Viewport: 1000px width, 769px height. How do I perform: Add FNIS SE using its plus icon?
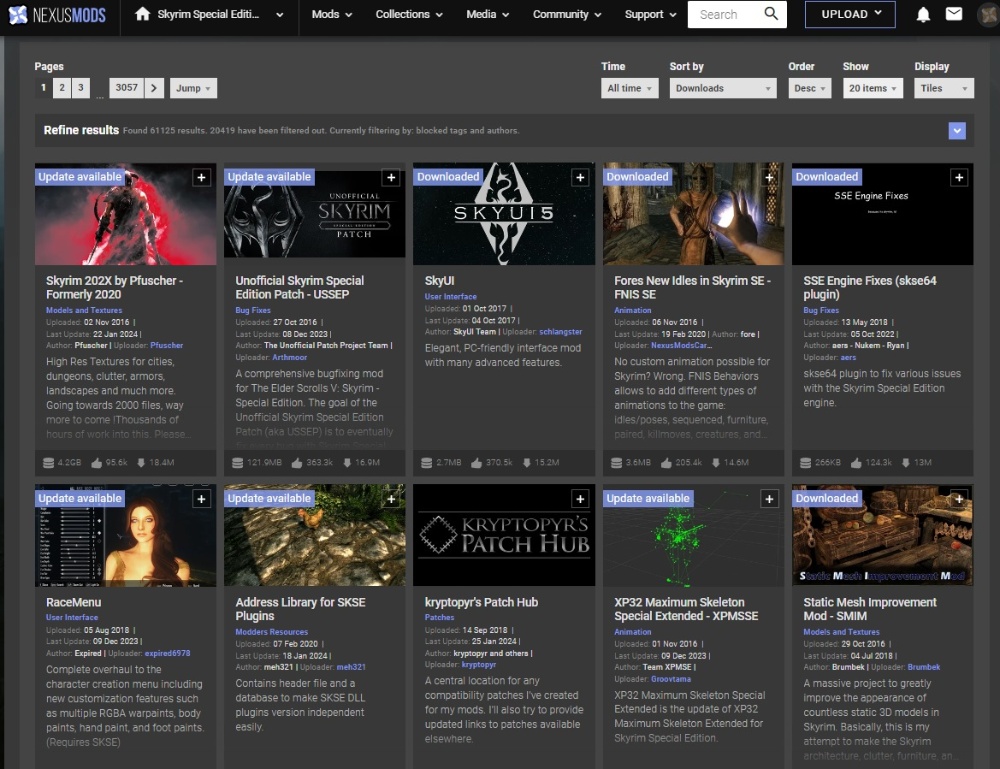tap(769, 177)
